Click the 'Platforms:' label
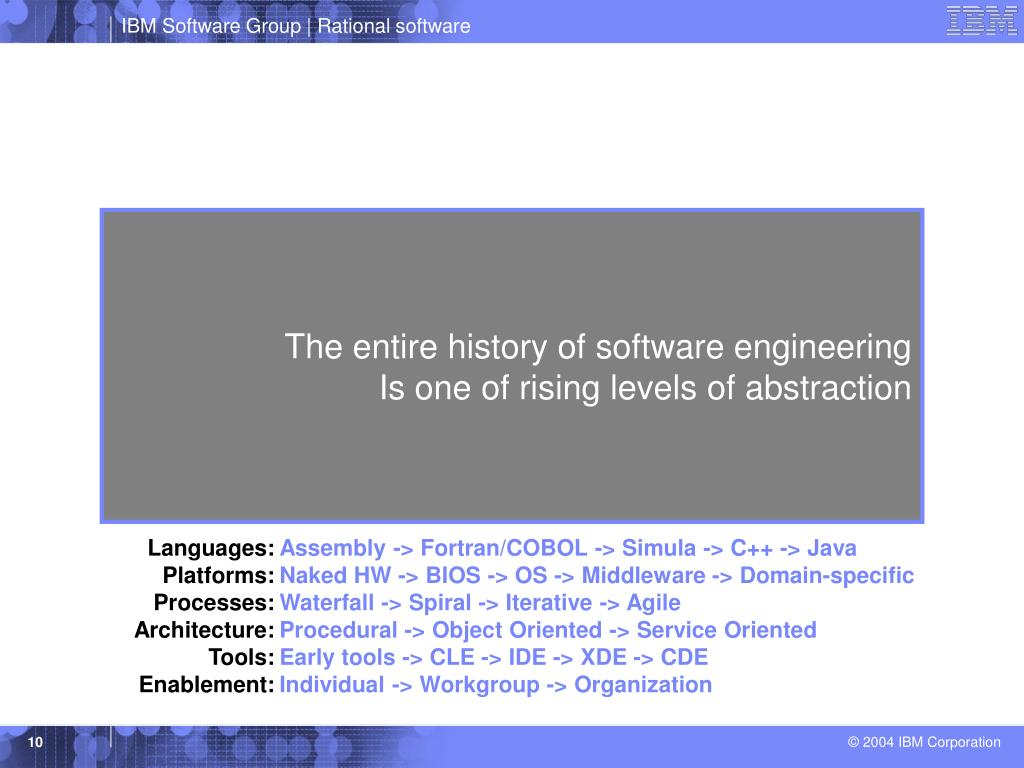The height and width of the screenshot is (768, 1024). pyautogui.click(x=219, y=575)
